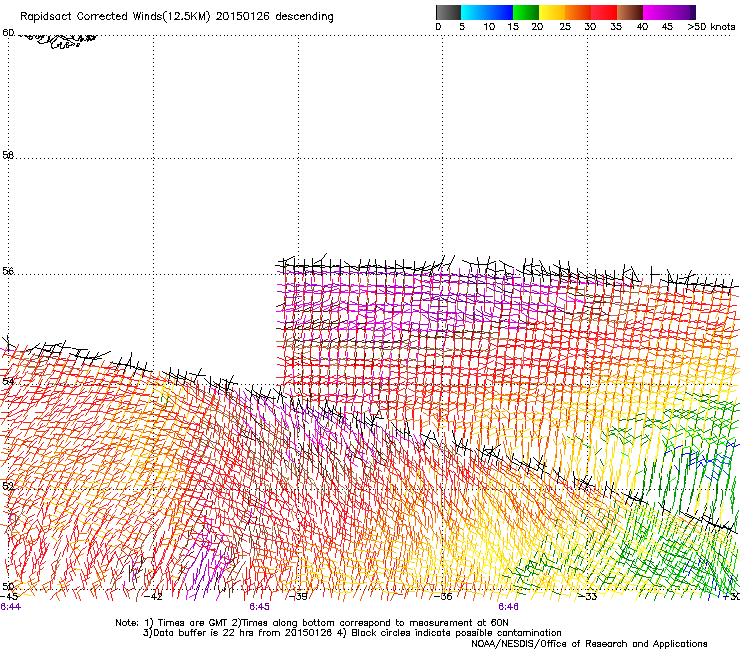Click the purple time label '6:46'
This screenshot has height=650, width=740.
click(508, 607)
